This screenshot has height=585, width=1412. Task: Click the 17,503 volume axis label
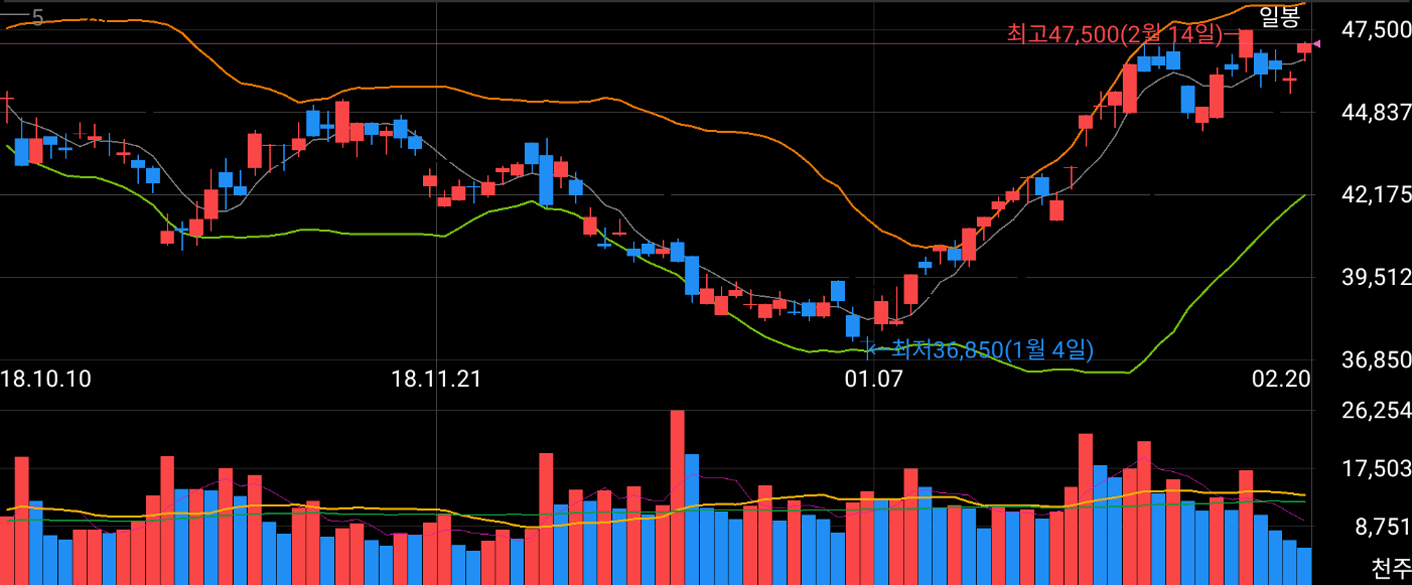[1376, 469]
